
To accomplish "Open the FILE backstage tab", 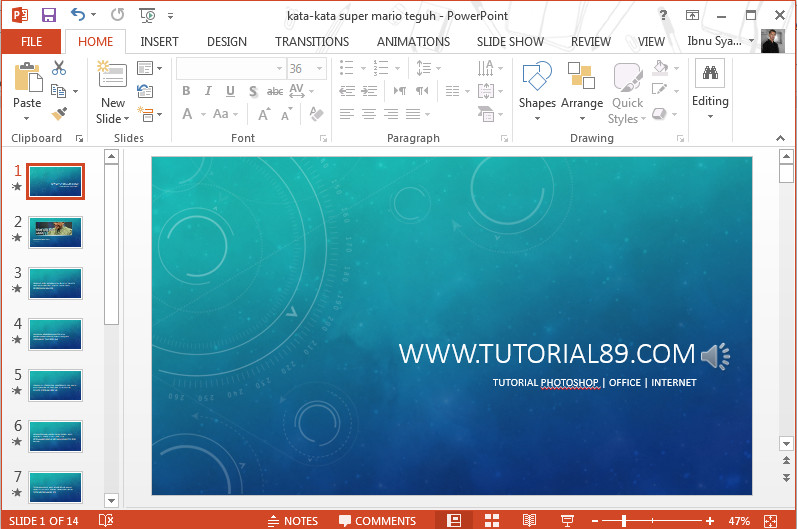I will (32, 42).
